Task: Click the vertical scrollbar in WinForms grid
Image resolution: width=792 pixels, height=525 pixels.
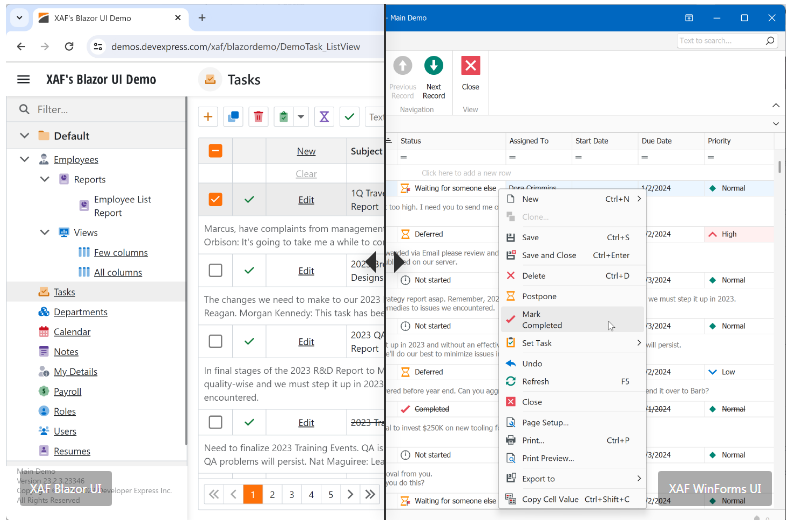Action: click(780, 167)
